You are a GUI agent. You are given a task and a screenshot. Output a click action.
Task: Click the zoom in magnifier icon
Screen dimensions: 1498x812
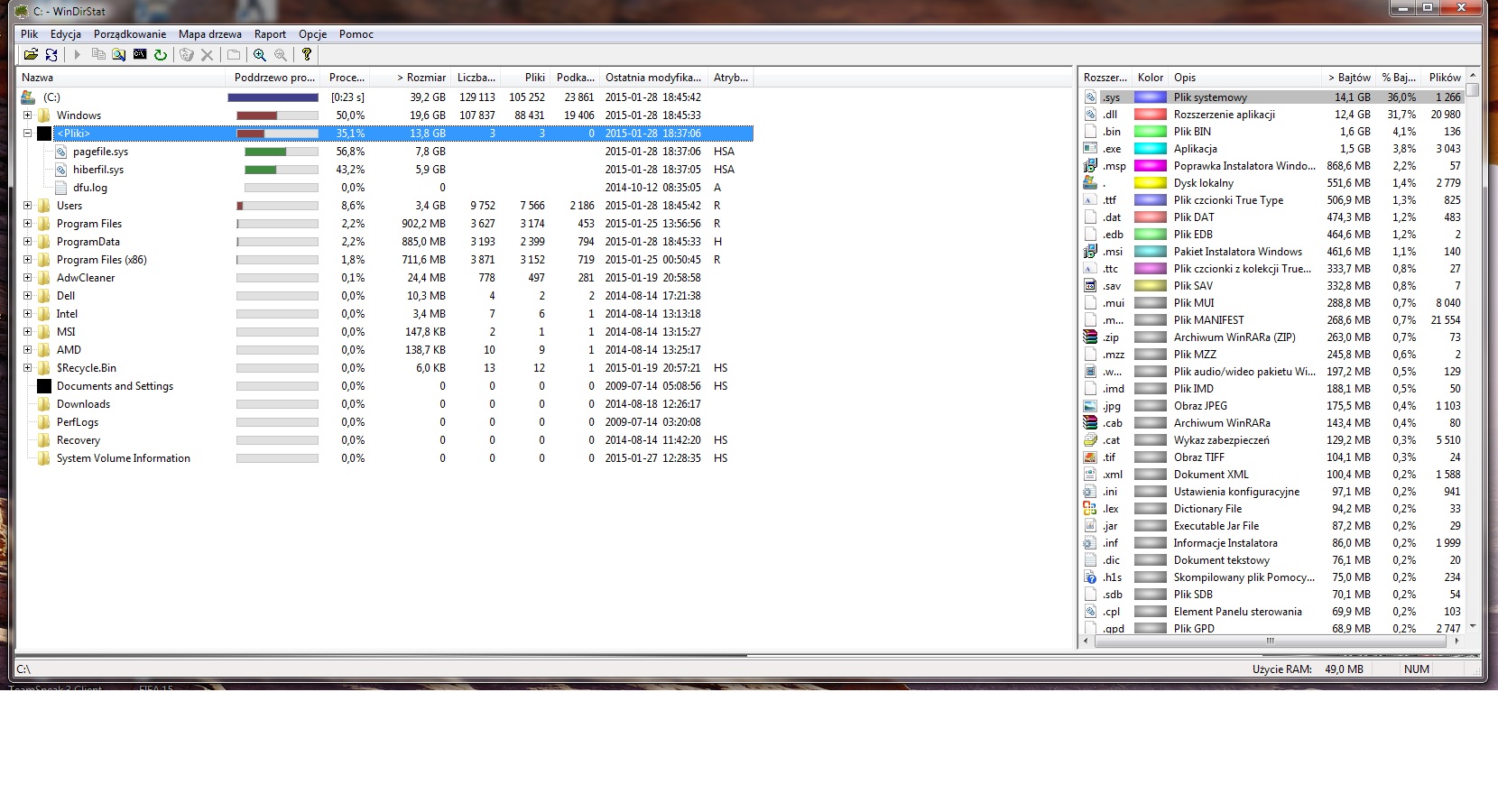point(260,55)
